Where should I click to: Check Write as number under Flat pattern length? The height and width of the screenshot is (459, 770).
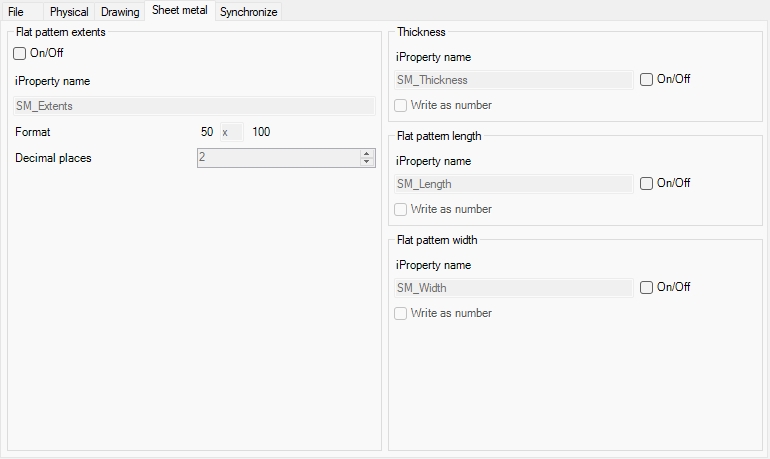pos(401,210)
